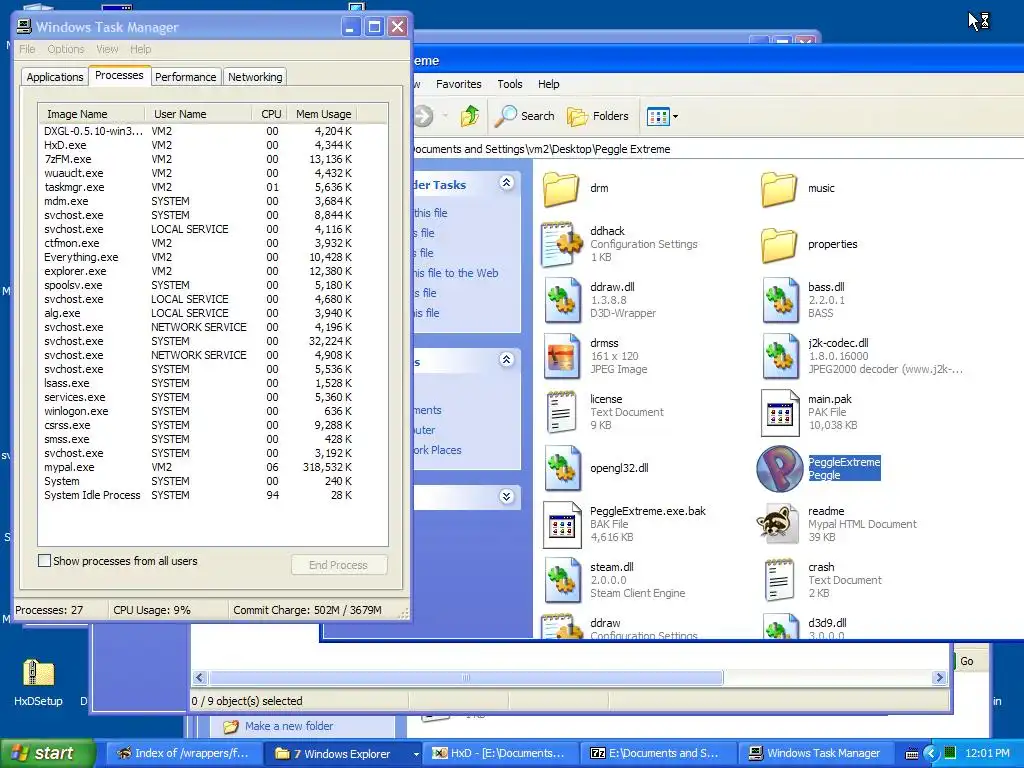
Task: Sort processes by Mem Usage column
Action: coord(323,114)
